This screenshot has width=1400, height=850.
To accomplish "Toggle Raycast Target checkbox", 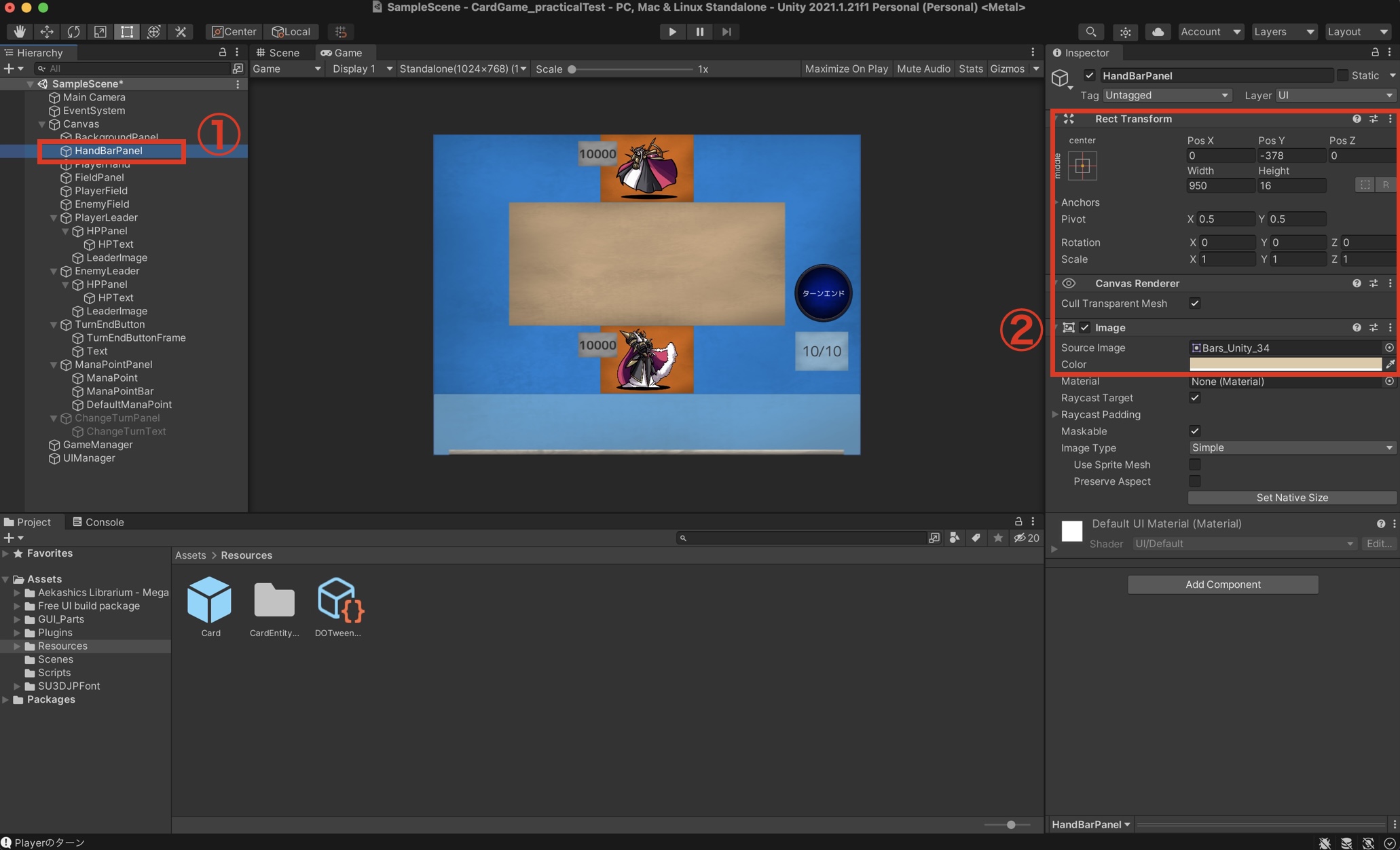I will [1195, 398].
